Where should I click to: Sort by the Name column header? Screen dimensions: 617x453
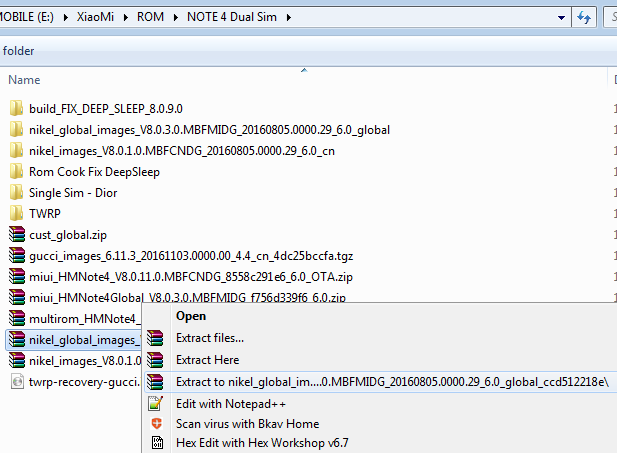coord(24,80)
